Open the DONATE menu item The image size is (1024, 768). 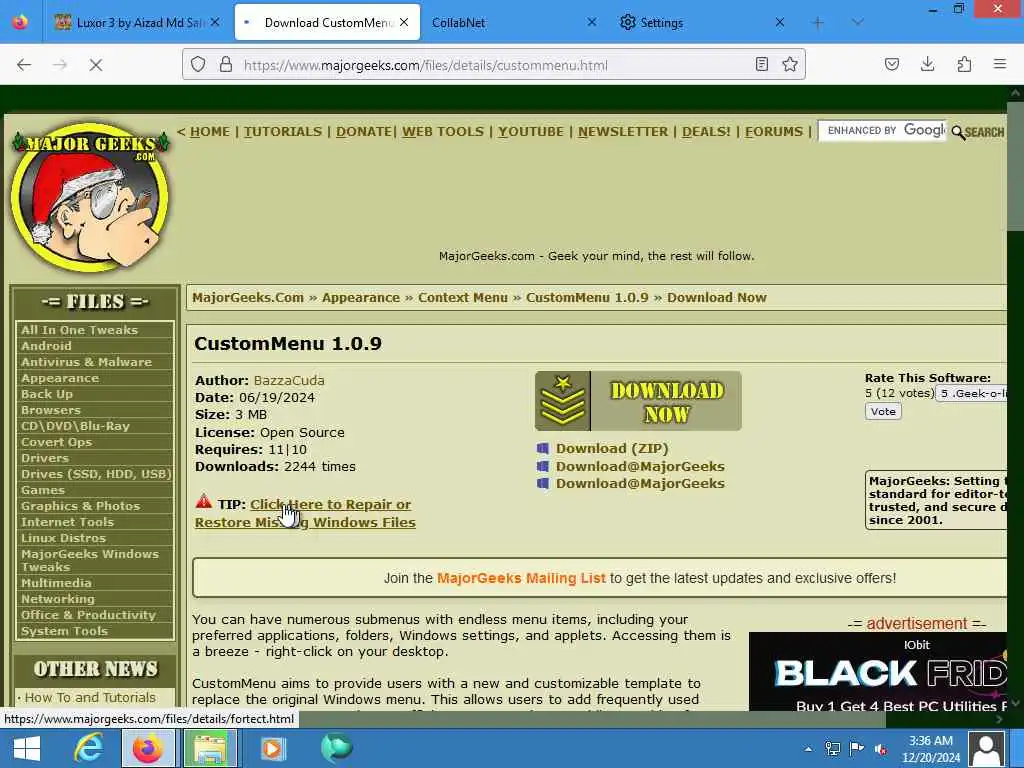tap(364, 131)
